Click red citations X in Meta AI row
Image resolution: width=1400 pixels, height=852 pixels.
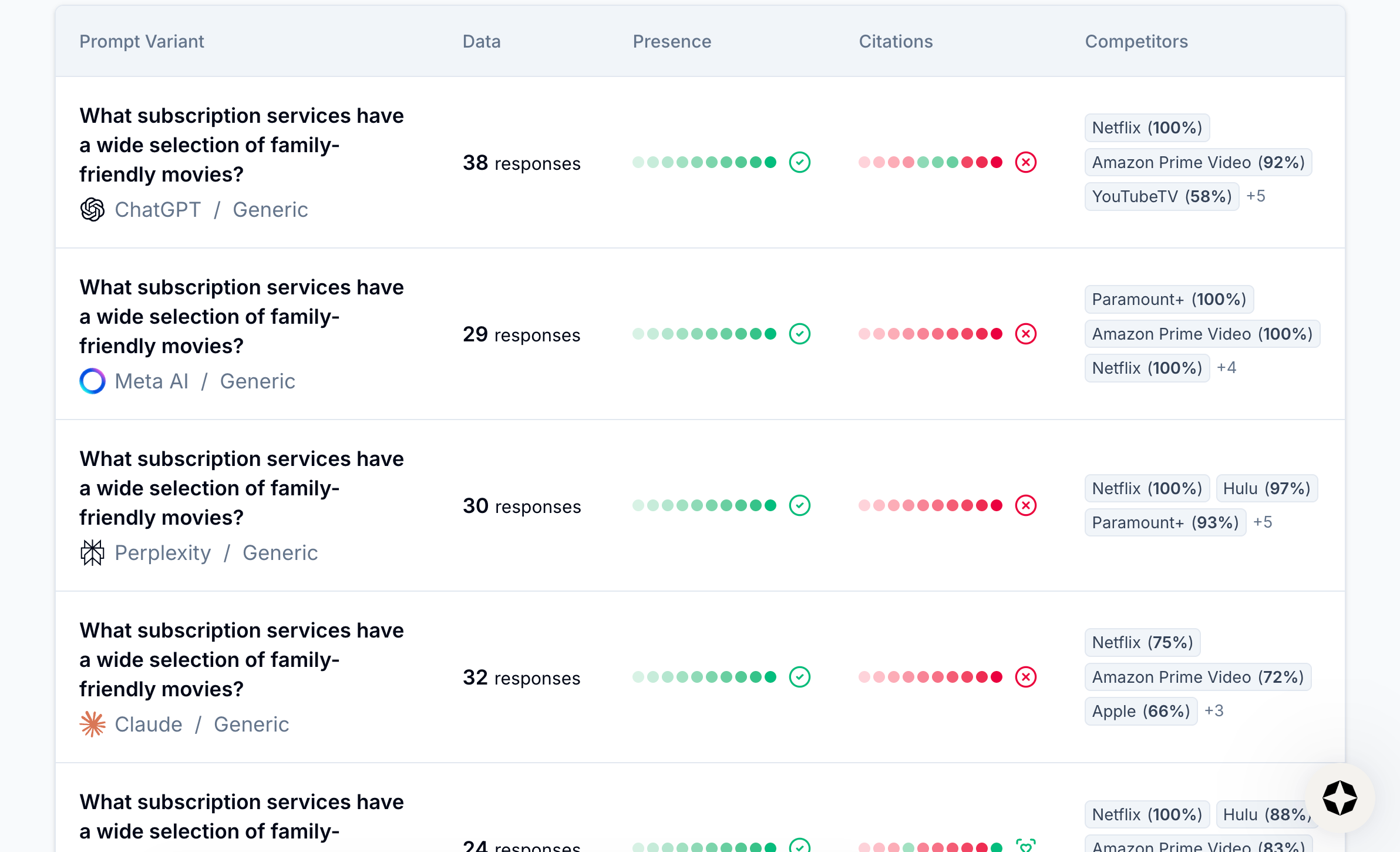pos(1025,334)
